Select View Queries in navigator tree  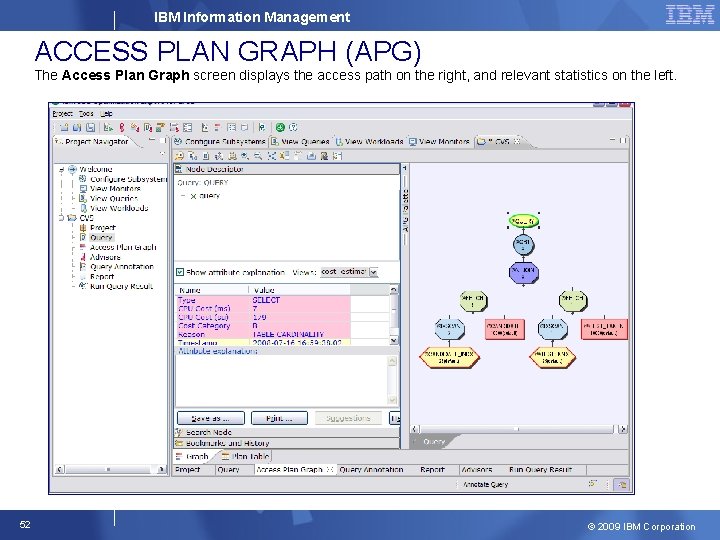coord(109,198)
